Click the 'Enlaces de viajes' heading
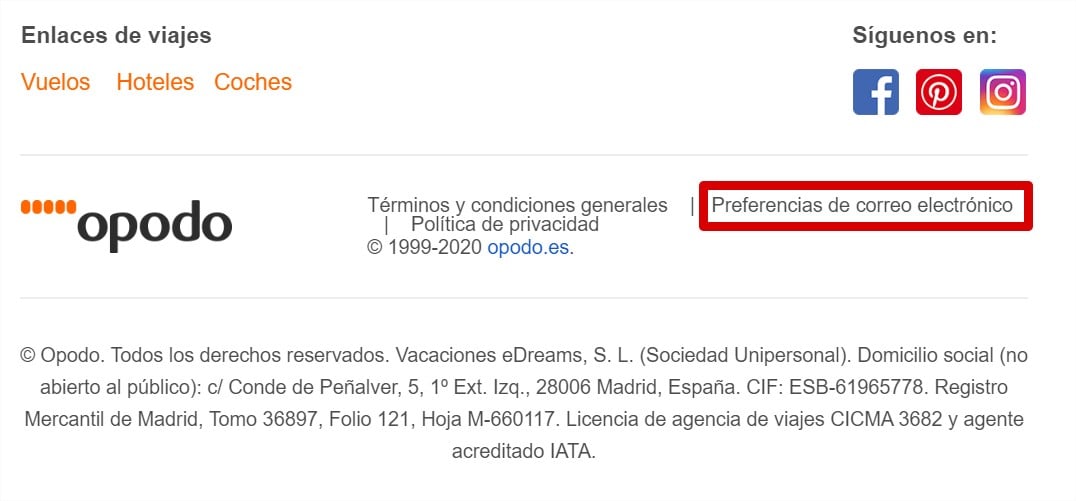The width and height of the screenshot is (1076, 501). point(116,35)
